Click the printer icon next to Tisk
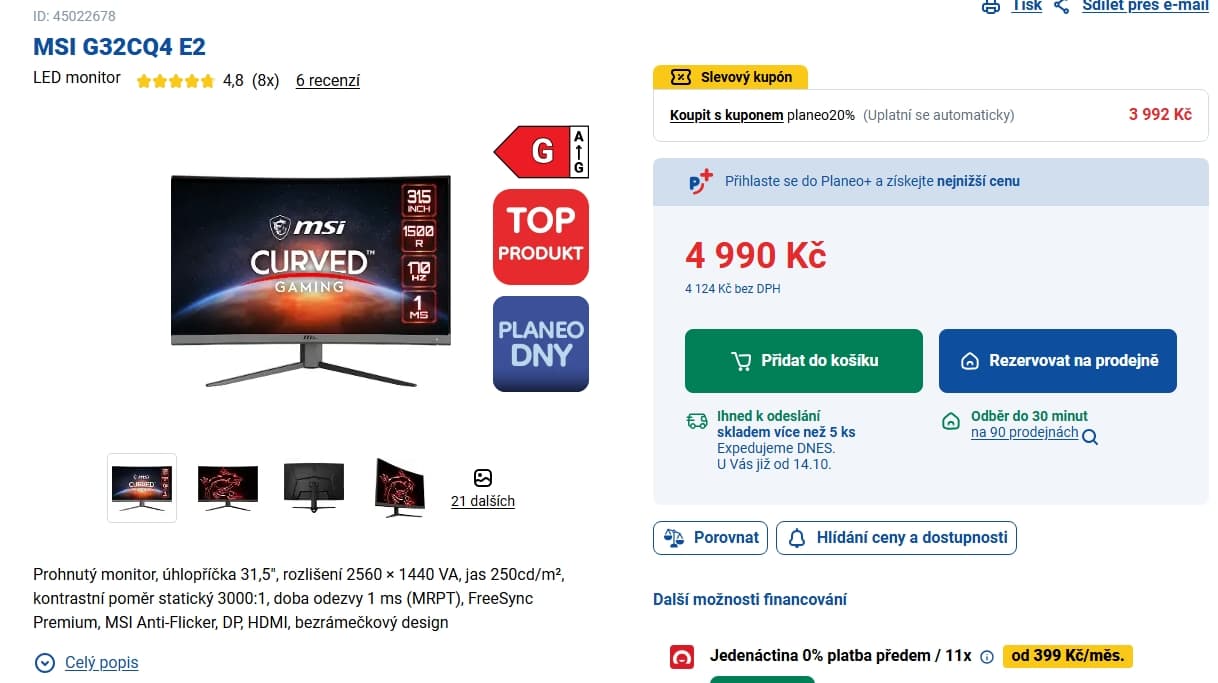Image resolution: width=1218 pixels, height=683 pixels. click(x=990, y=6)
